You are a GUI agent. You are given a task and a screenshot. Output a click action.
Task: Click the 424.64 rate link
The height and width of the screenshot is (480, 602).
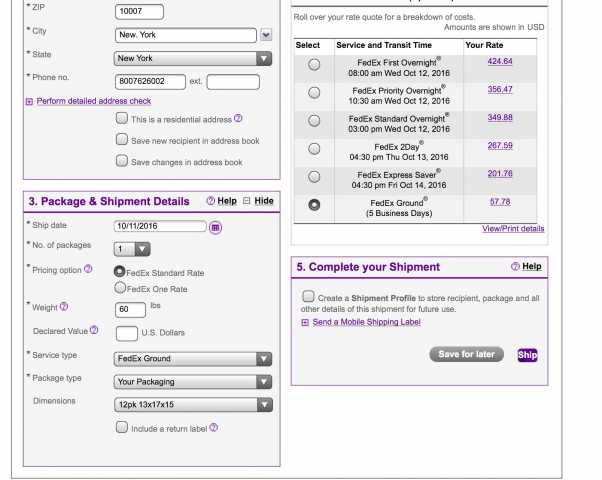(x=500, y=61)
